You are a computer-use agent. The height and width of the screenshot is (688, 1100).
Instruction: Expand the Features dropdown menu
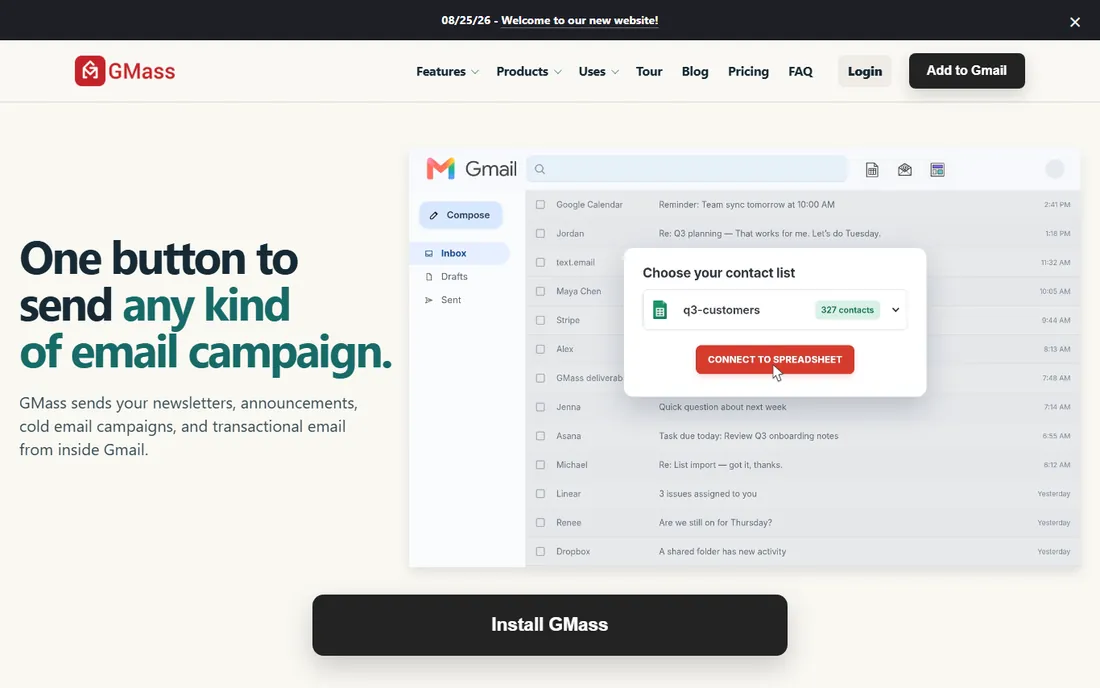point(448,72)
